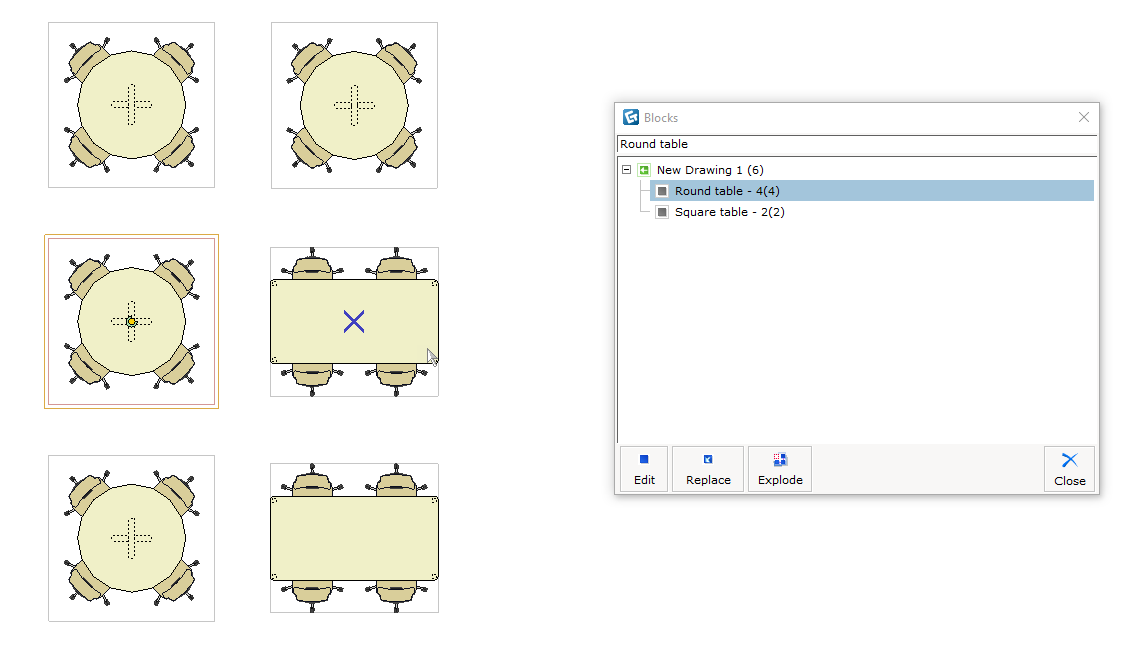Click the Close button in Blocks dialog
Viewport: 1137px width, 669px height.
(1070, 470)
